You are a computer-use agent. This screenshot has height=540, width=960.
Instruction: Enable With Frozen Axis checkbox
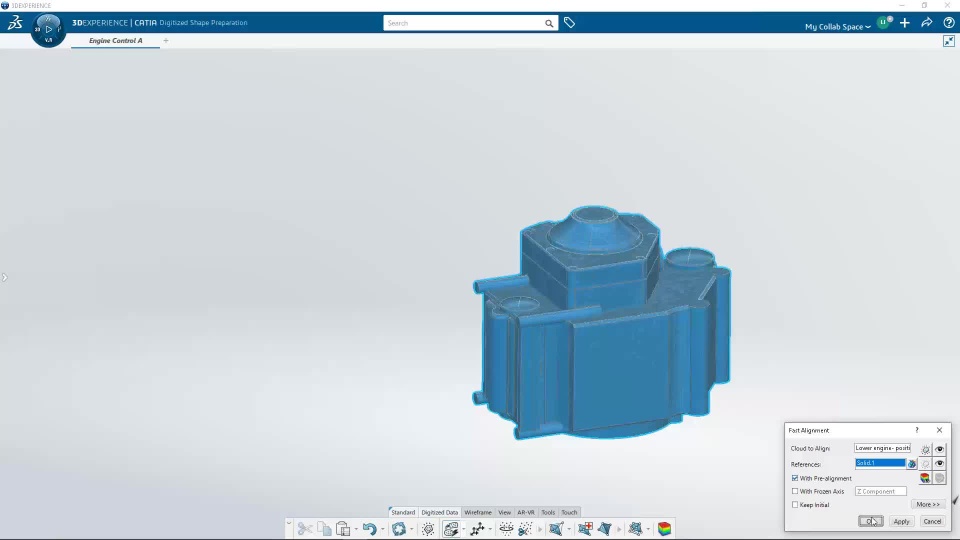point(795,491)
